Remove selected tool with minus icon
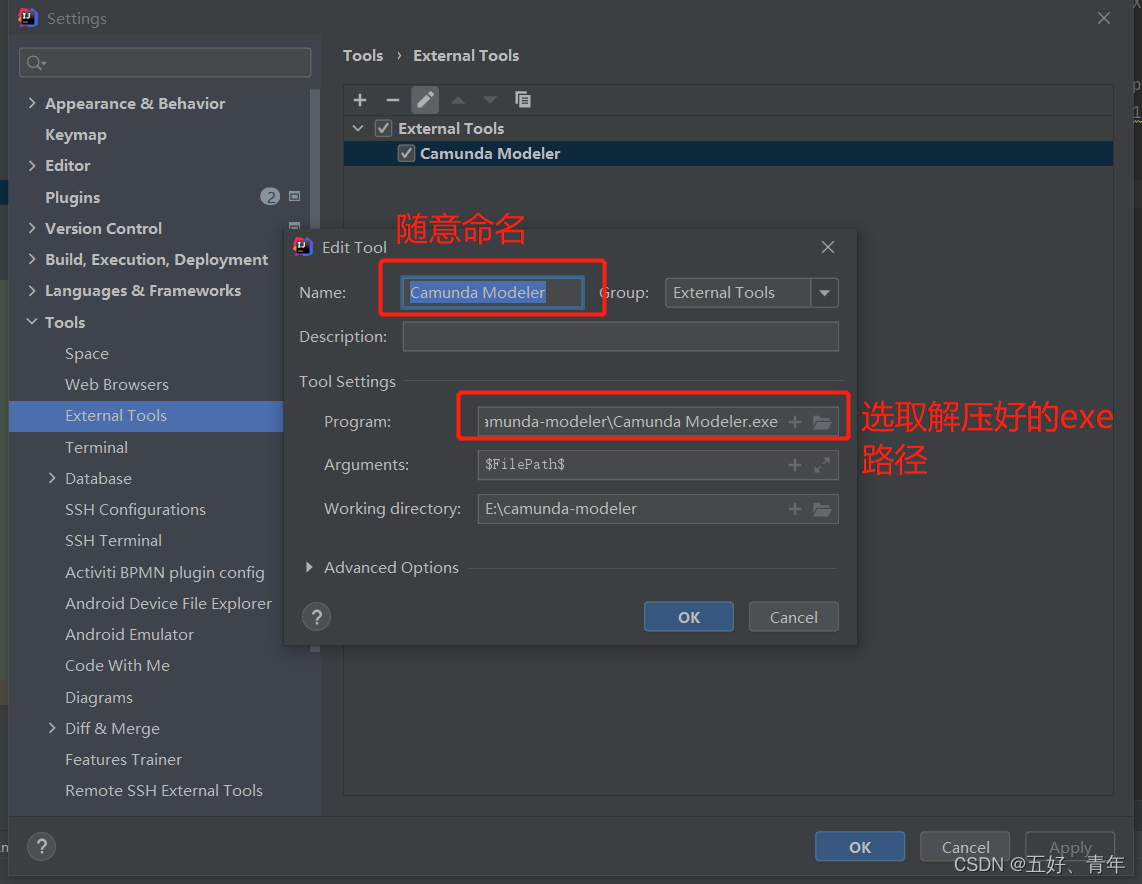 (x=393, y=100)
